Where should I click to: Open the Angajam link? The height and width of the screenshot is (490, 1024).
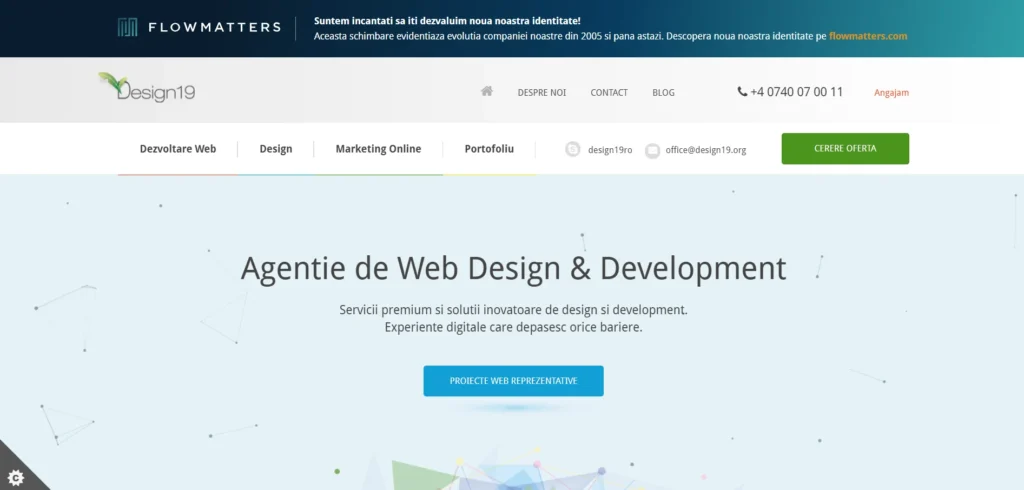(891, 93)
